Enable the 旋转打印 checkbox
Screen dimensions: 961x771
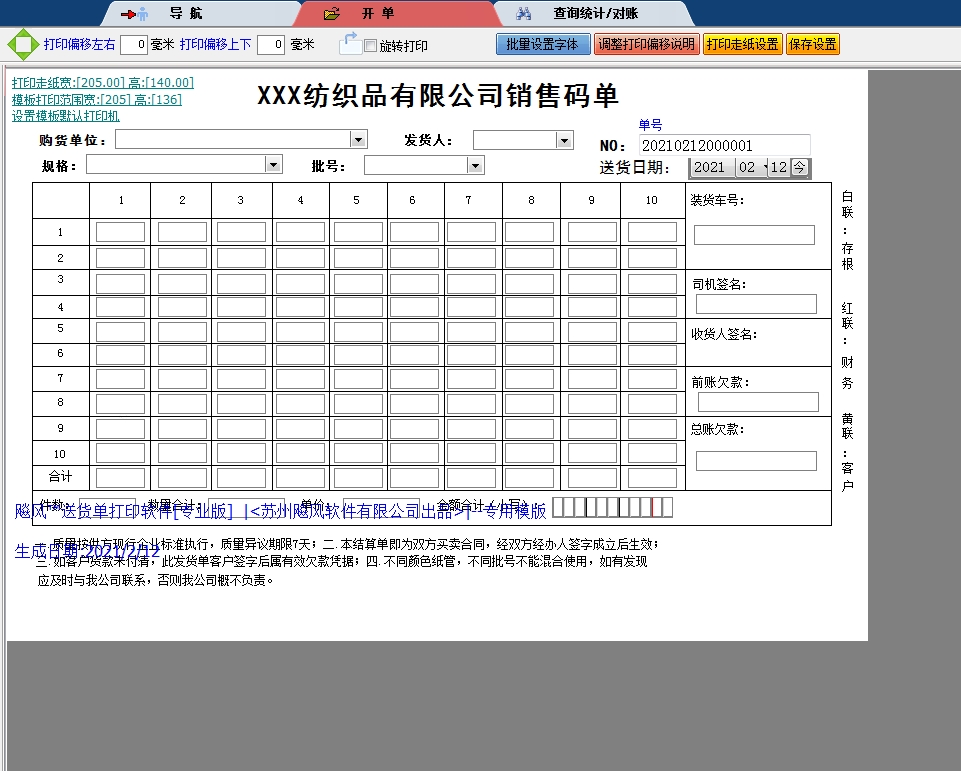click(371, 46)
